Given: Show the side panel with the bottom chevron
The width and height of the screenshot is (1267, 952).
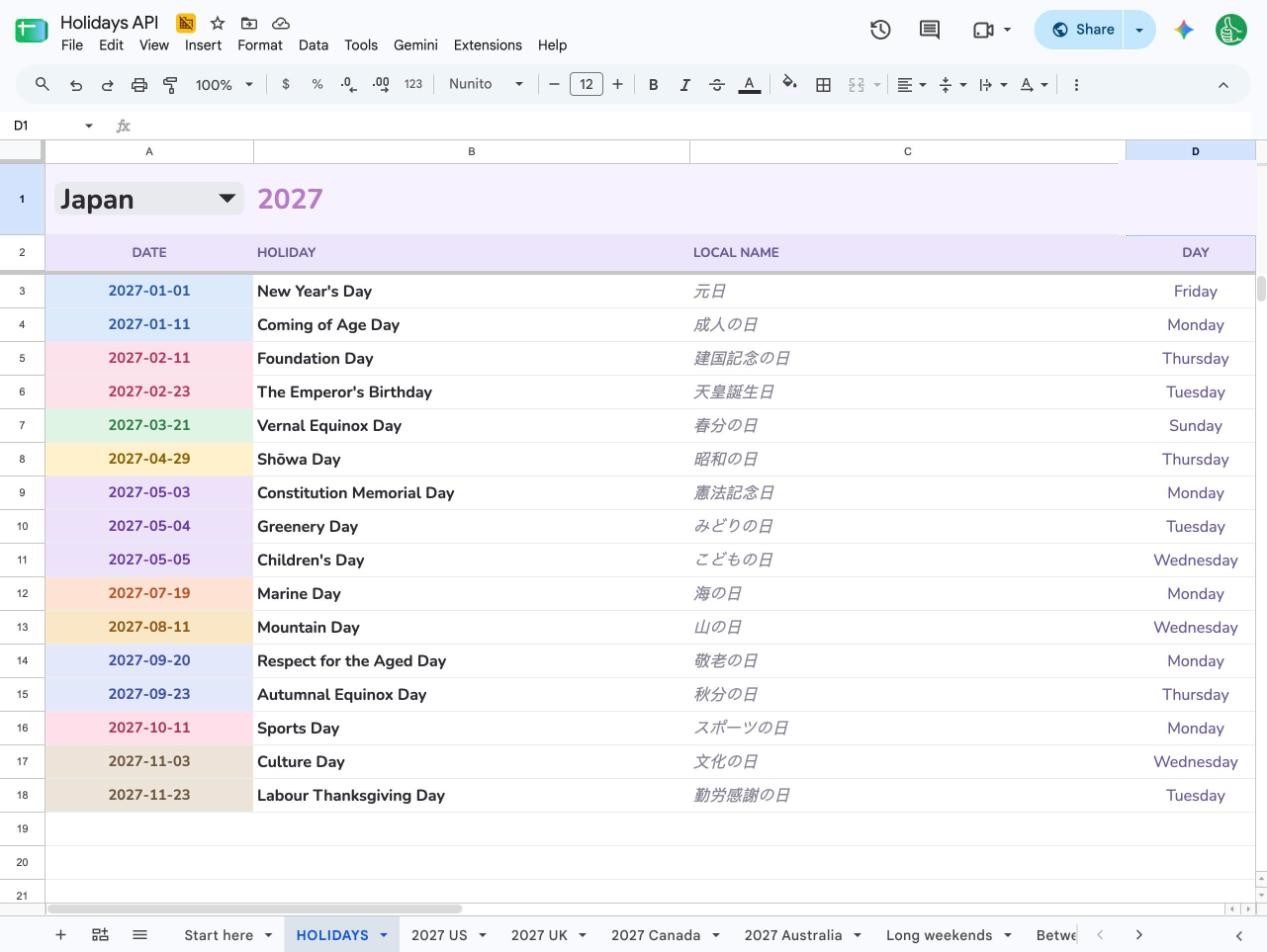Looking at the screenshot, I should tap(1239, 935).
